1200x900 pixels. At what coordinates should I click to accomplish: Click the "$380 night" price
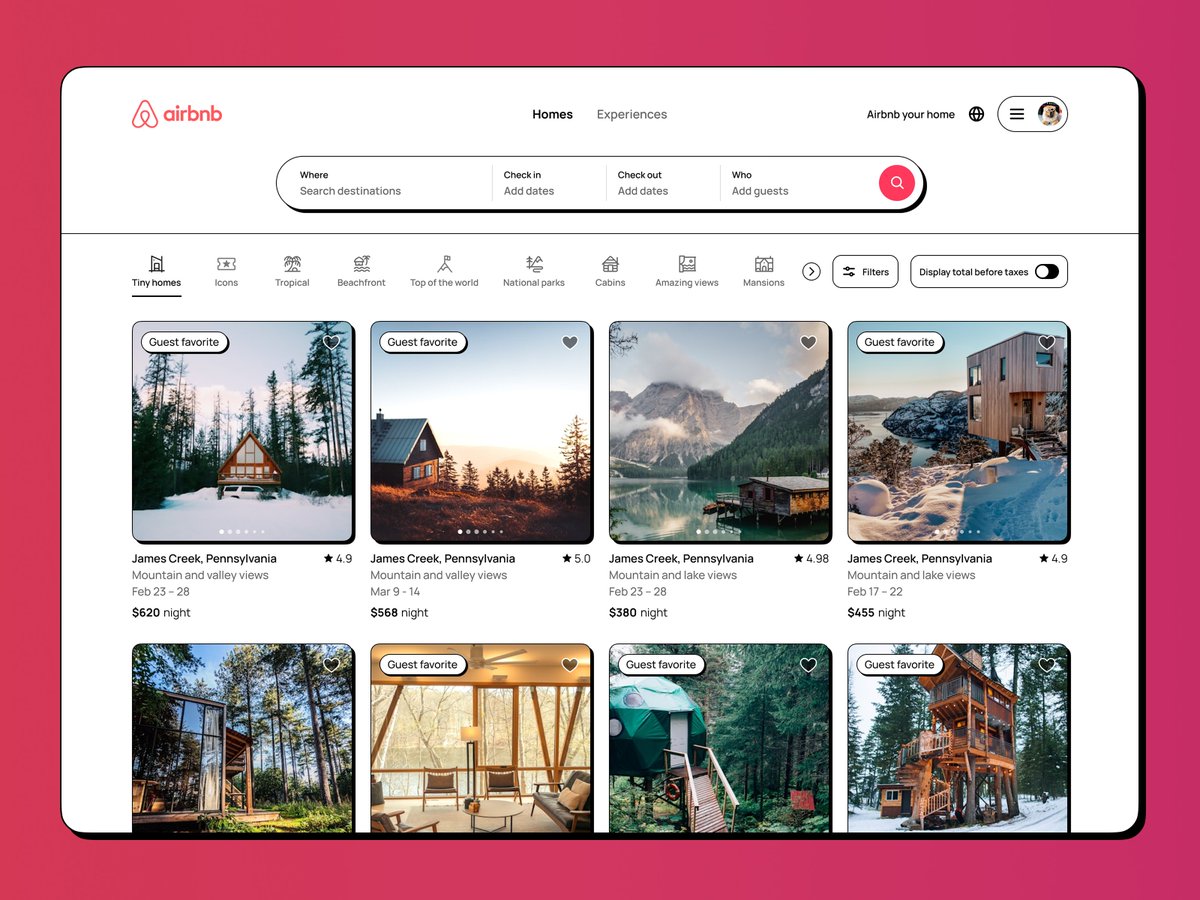click(638, 613)
